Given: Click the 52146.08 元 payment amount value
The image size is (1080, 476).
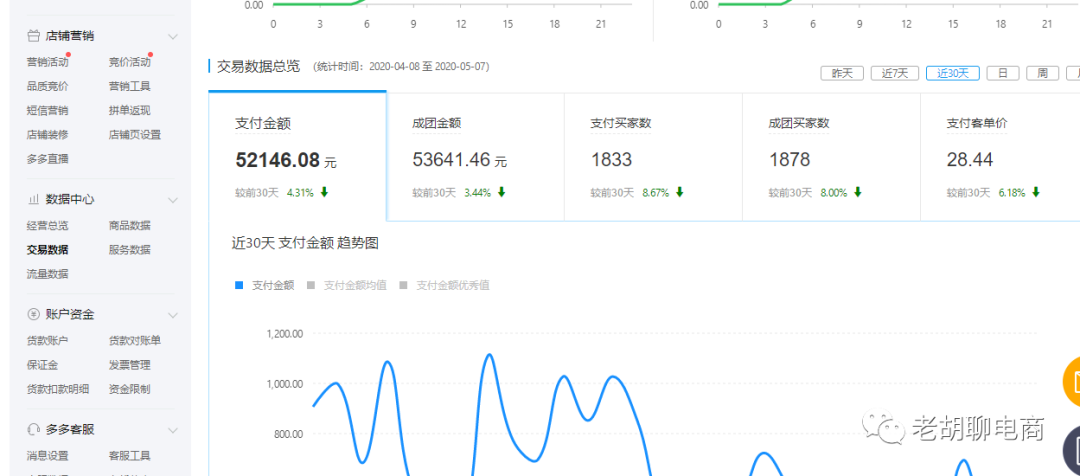Looking at the screenshot, I should (x=286, y=161).
